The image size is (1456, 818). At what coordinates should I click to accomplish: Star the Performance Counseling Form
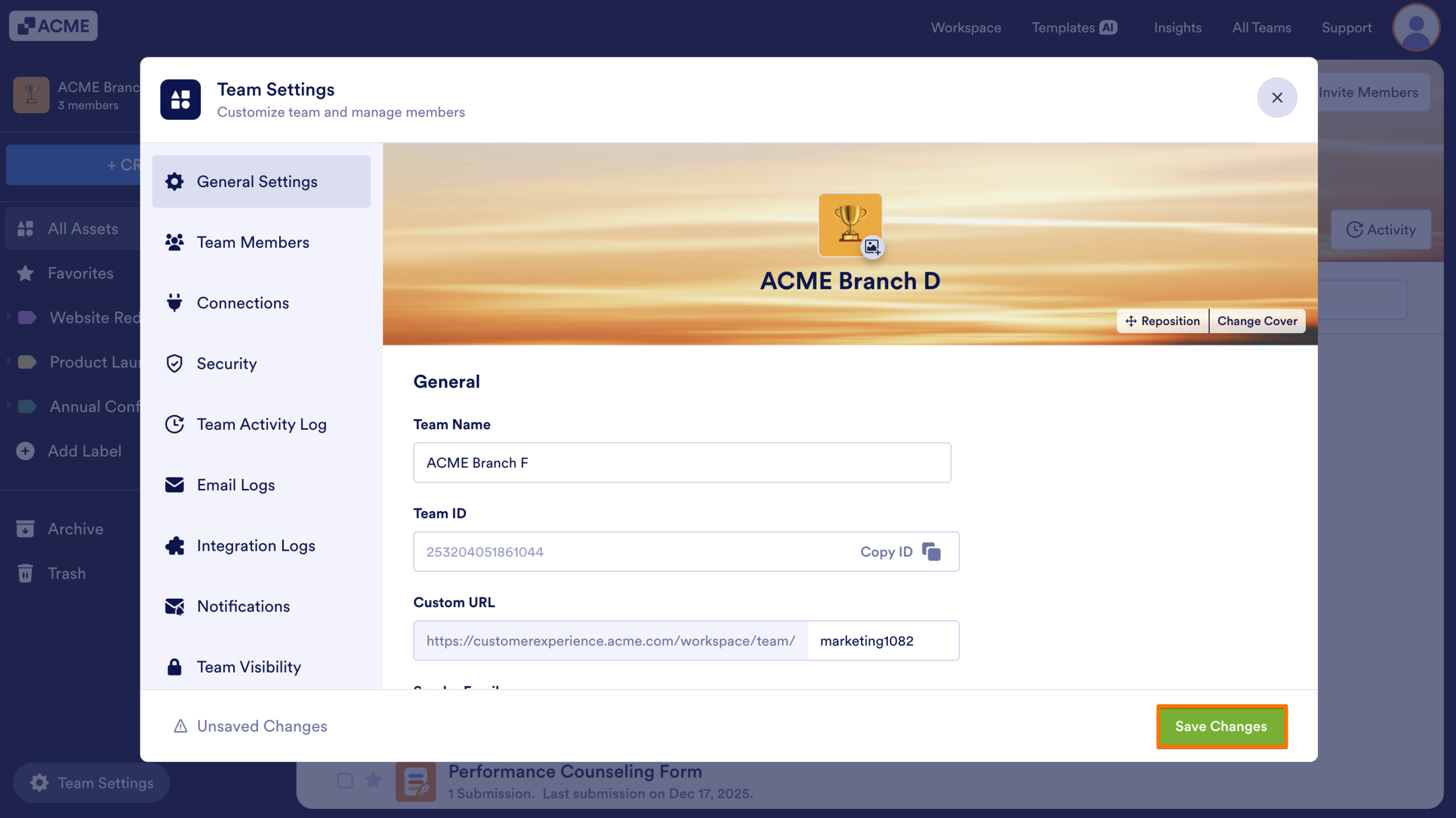tap(373, 780)
